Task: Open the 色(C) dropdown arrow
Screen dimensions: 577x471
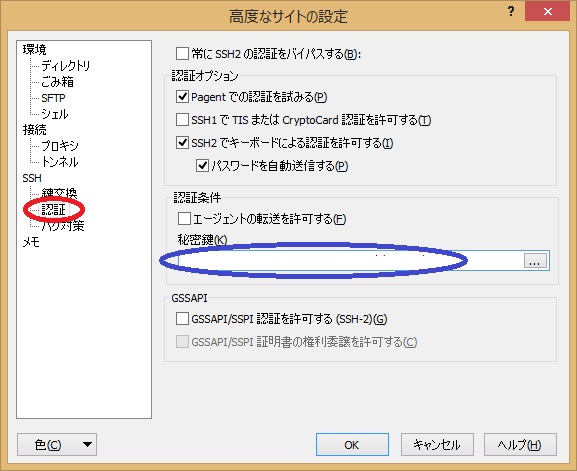Action: click(x=87, y=445)
